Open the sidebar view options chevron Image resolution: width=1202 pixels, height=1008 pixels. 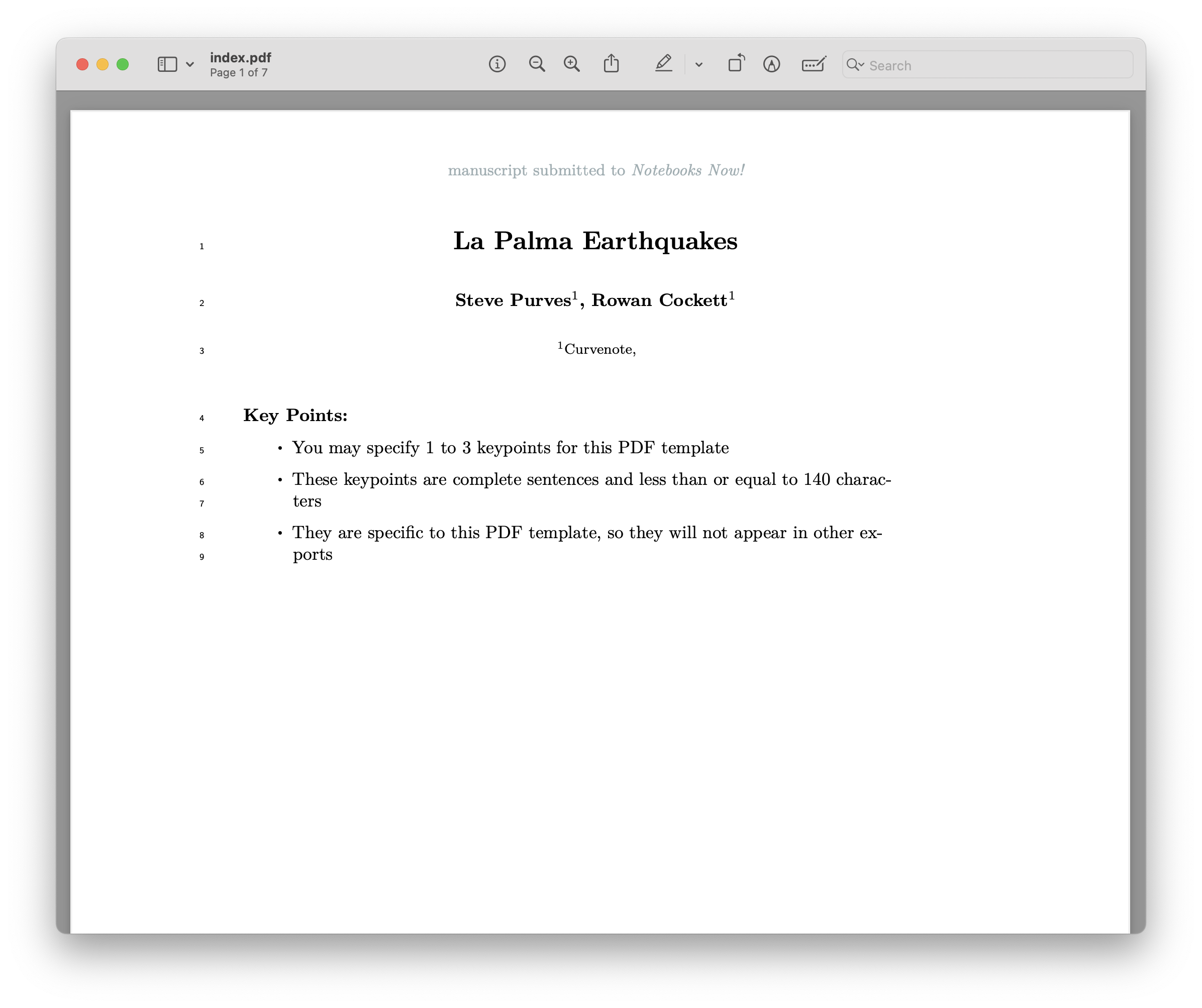click(190, 65)
